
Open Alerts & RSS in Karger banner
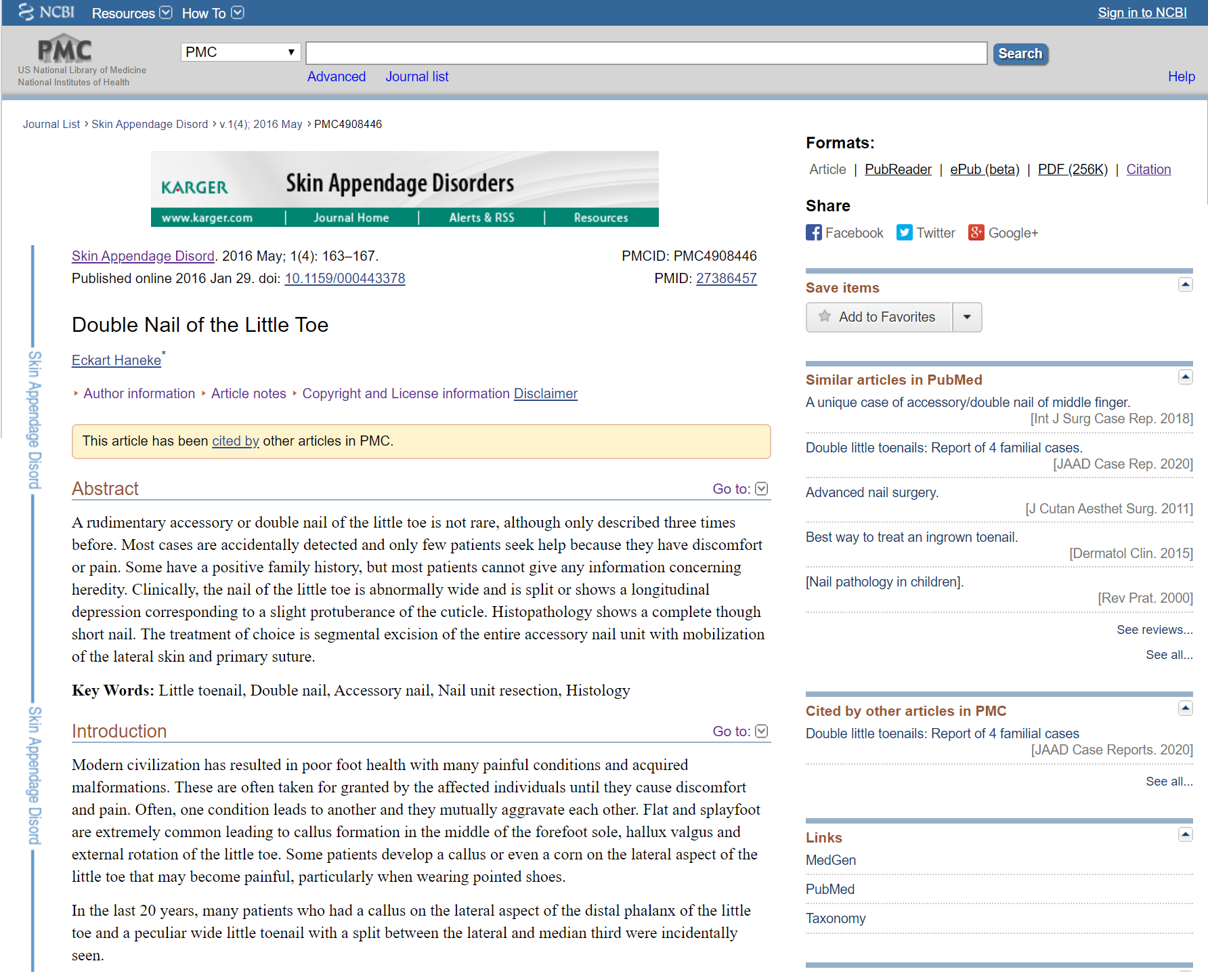481,217
